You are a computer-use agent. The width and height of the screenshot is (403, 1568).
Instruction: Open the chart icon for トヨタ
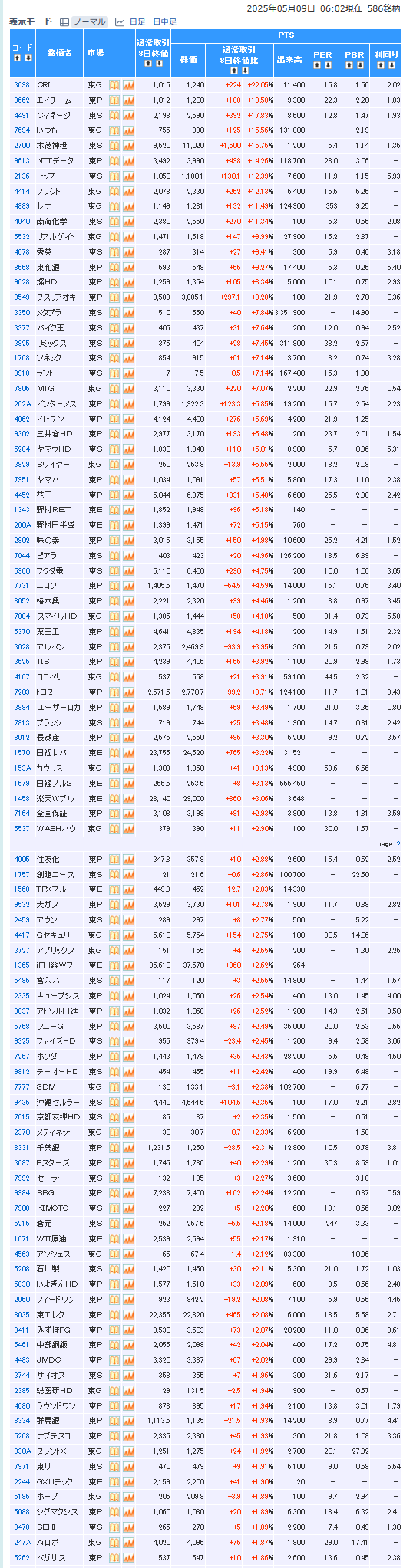click(x=128, y=692)
